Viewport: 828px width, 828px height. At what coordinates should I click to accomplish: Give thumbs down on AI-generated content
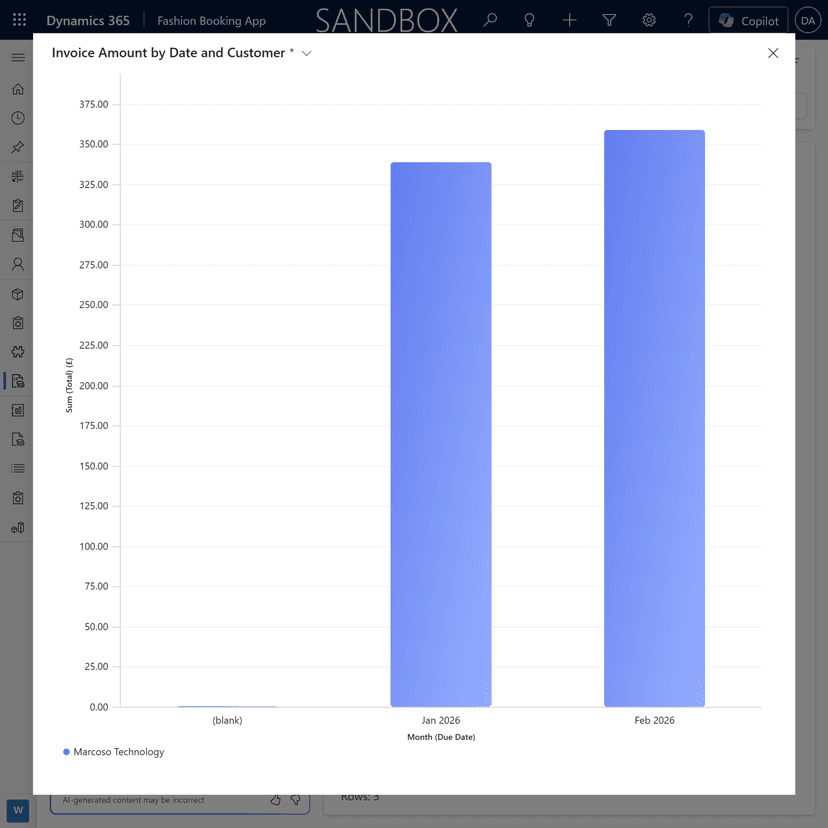pos(295,800)
